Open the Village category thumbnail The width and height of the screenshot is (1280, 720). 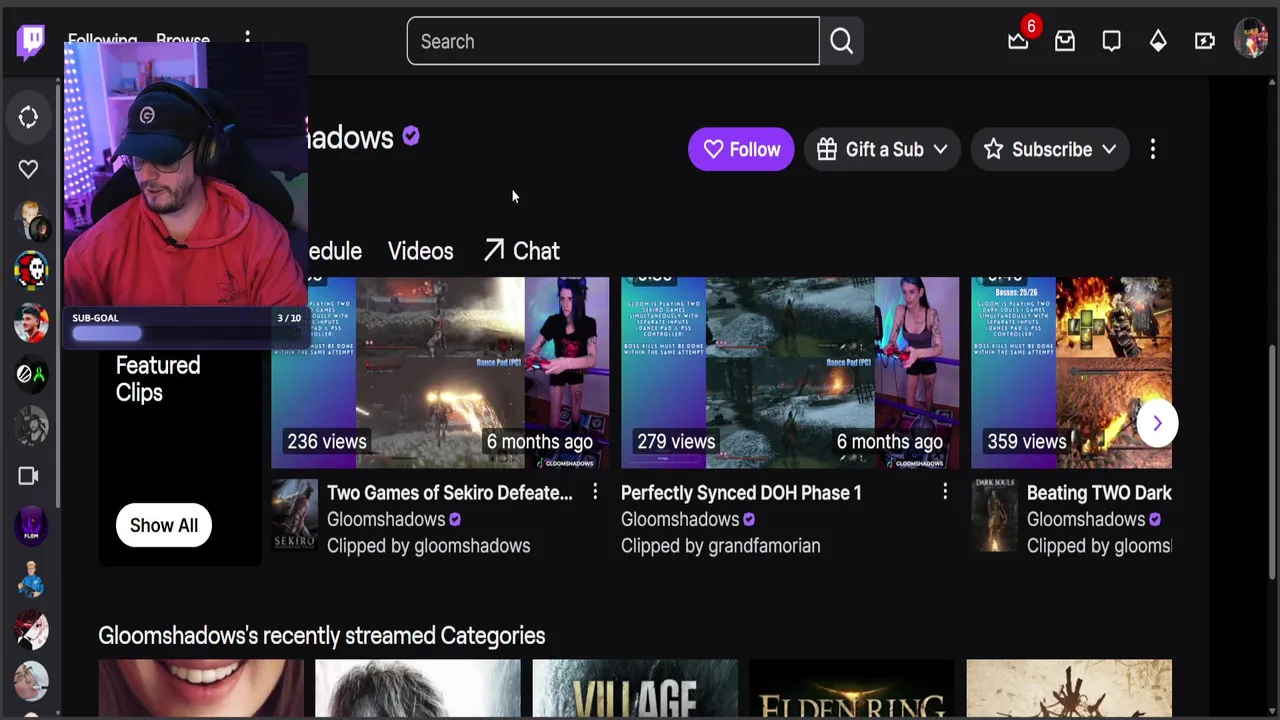coord(635,688)
